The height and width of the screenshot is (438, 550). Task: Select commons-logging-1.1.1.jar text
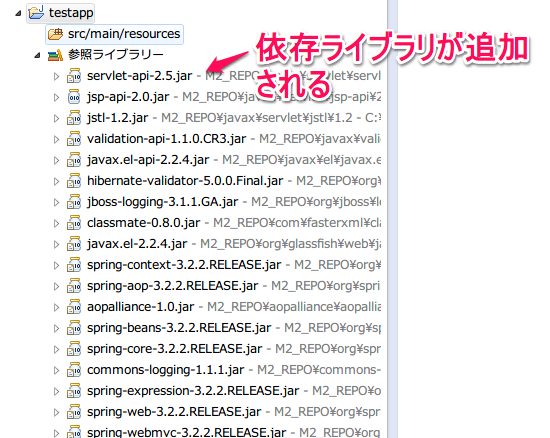click(x=166, y=370)
